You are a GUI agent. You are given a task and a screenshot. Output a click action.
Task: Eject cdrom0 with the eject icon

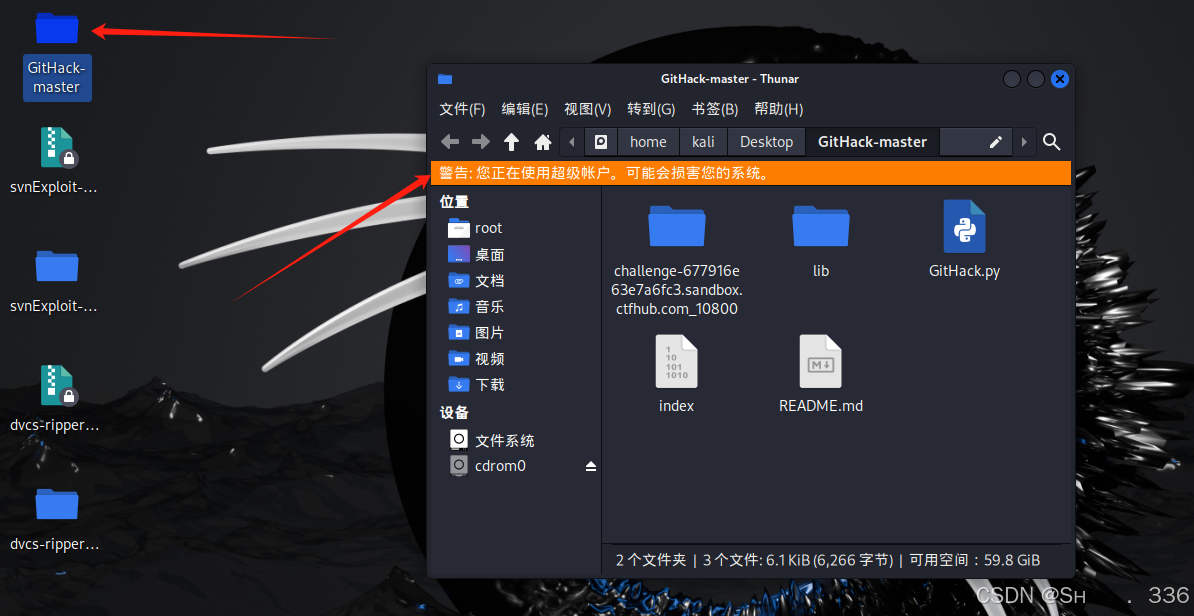pyautogui.click(x=591, y=466)
